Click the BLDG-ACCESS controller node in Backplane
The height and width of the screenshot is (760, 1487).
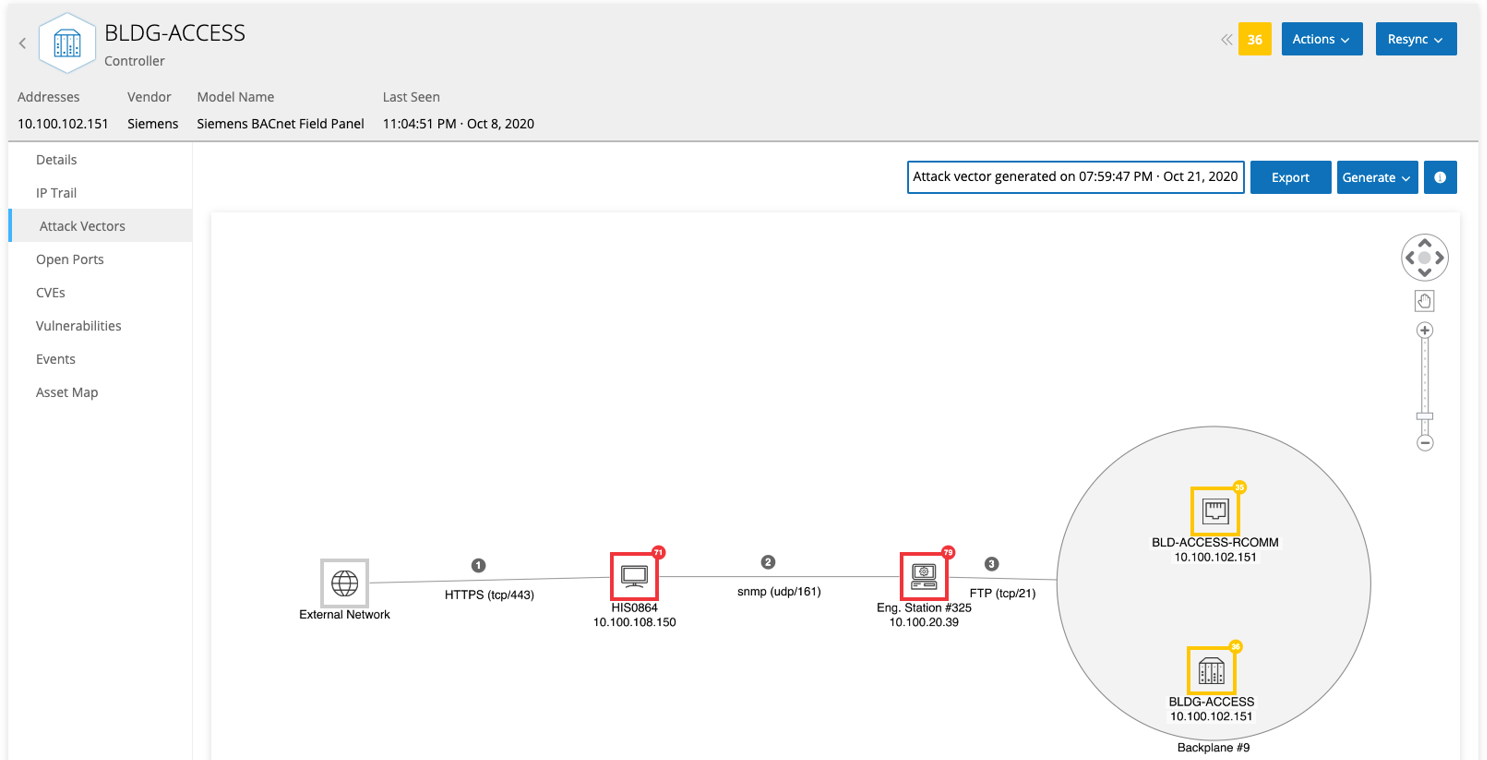(x=1211, y=671)
